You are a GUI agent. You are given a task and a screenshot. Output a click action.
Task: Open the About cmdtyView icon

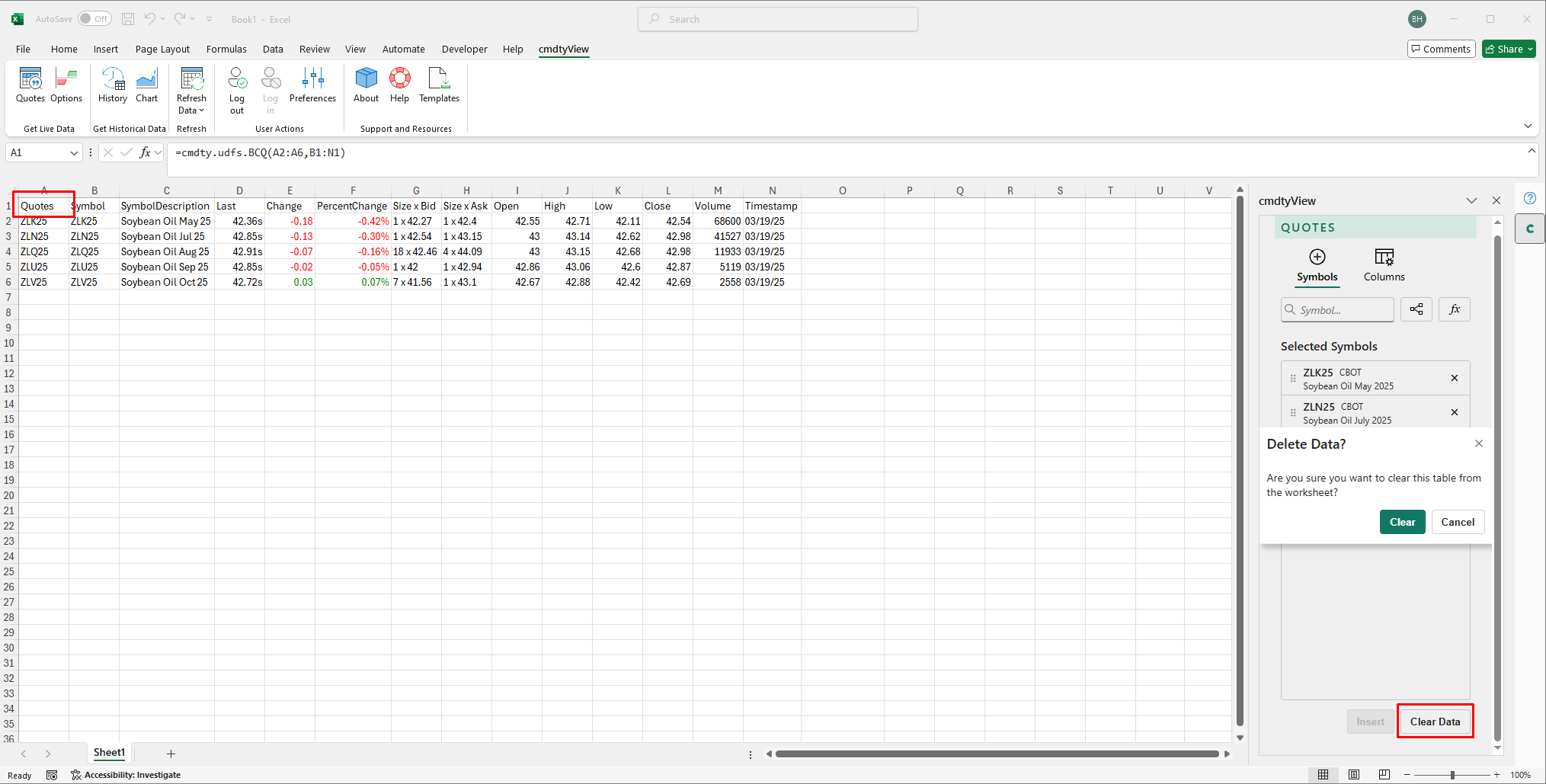(366, 85)
